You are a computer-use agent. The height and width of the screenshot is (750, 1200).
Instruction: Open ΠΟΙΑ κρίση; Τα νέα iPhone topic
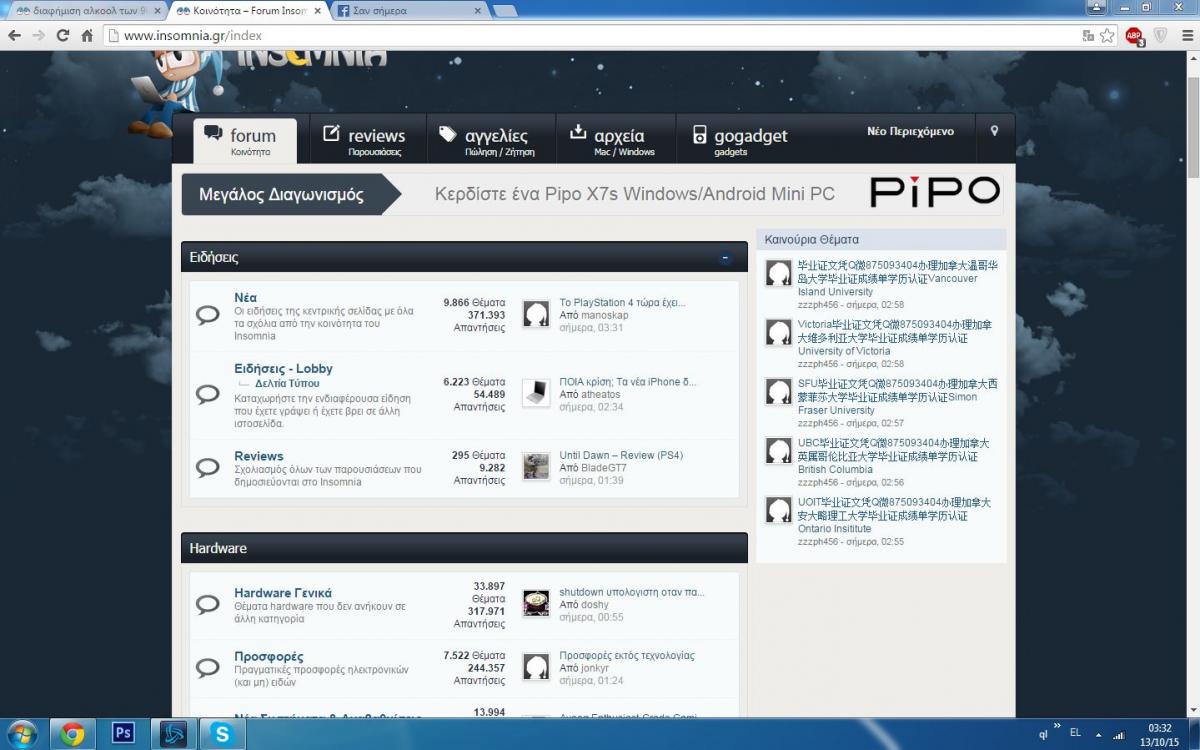(x=628, y=382)
